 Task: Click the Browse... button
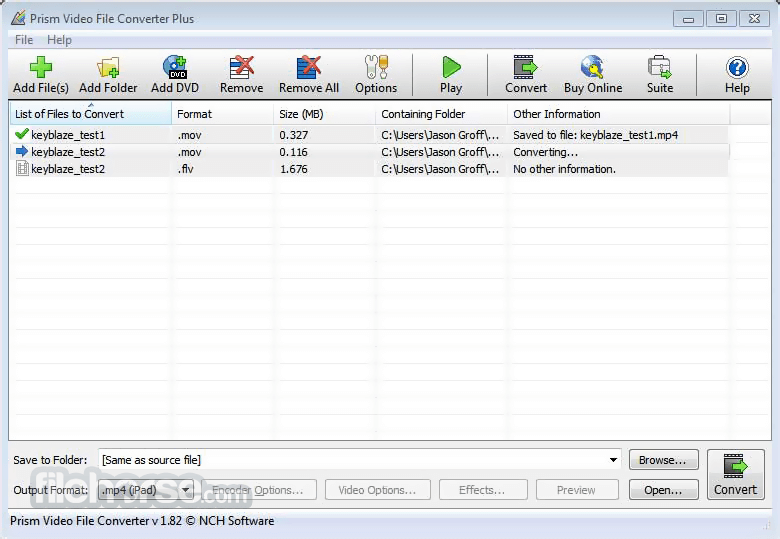(x=663, y=460)
